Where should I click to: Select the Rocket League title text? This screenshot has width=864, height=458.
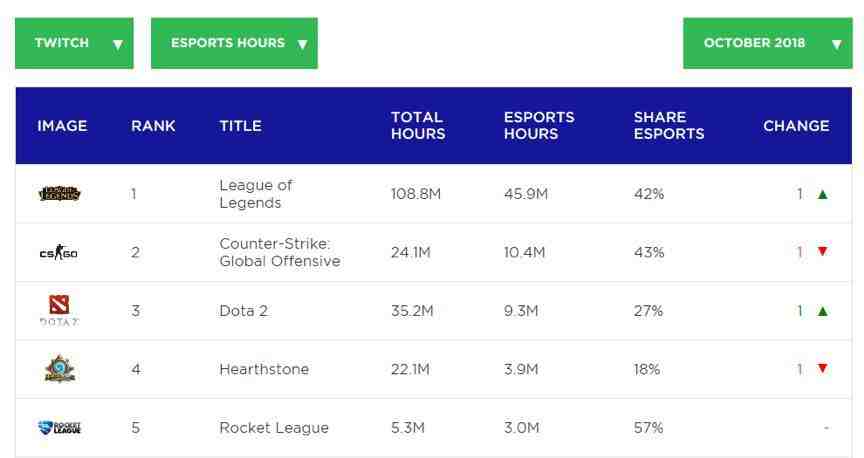pyautogui.click(x=274, y=428)
